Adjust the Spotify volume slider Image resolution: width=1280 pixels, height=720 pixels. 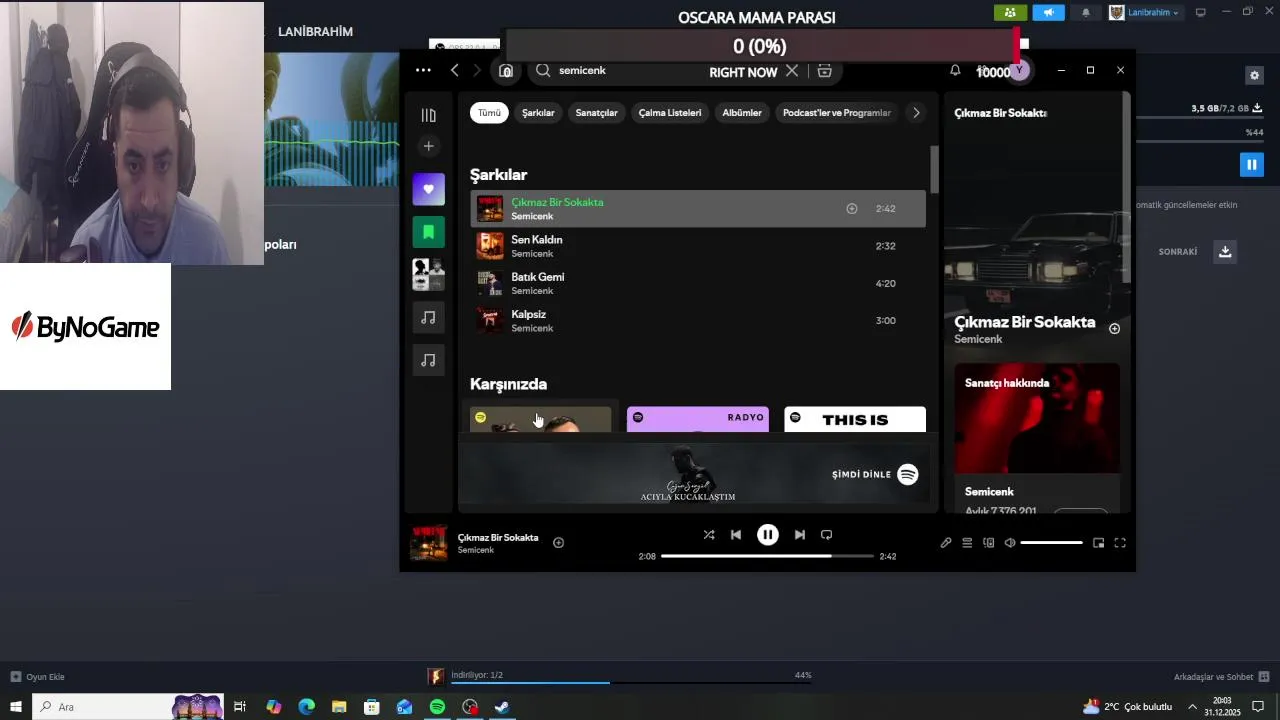click(x=1051, y=543)
